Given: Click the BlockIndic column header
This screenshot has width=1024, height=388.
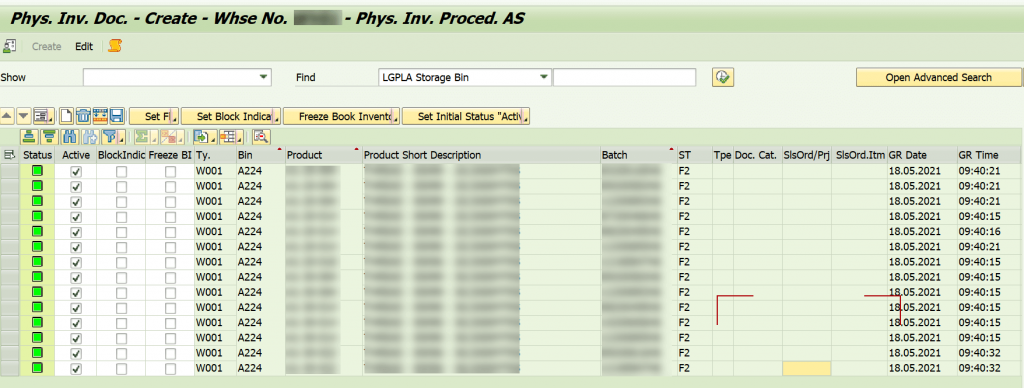Looking at the screenshot, I should 121,155.
